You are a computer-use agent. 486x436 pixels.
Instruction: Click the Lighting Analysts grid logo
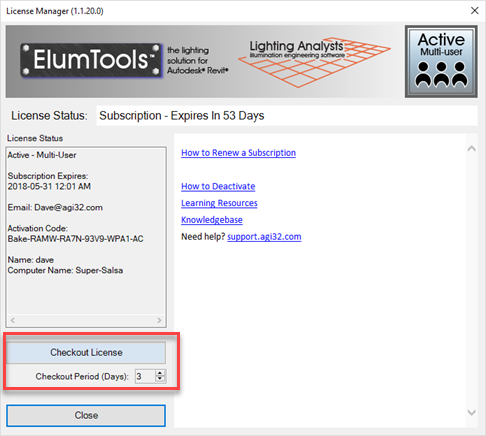click(314, 62)
